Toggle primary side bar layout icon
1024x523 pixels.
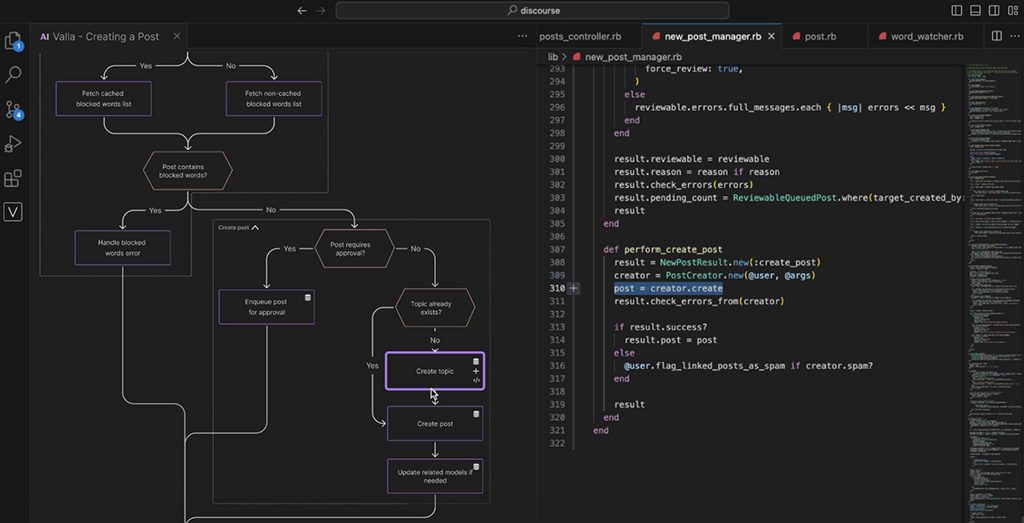click(x=957, y=10)
